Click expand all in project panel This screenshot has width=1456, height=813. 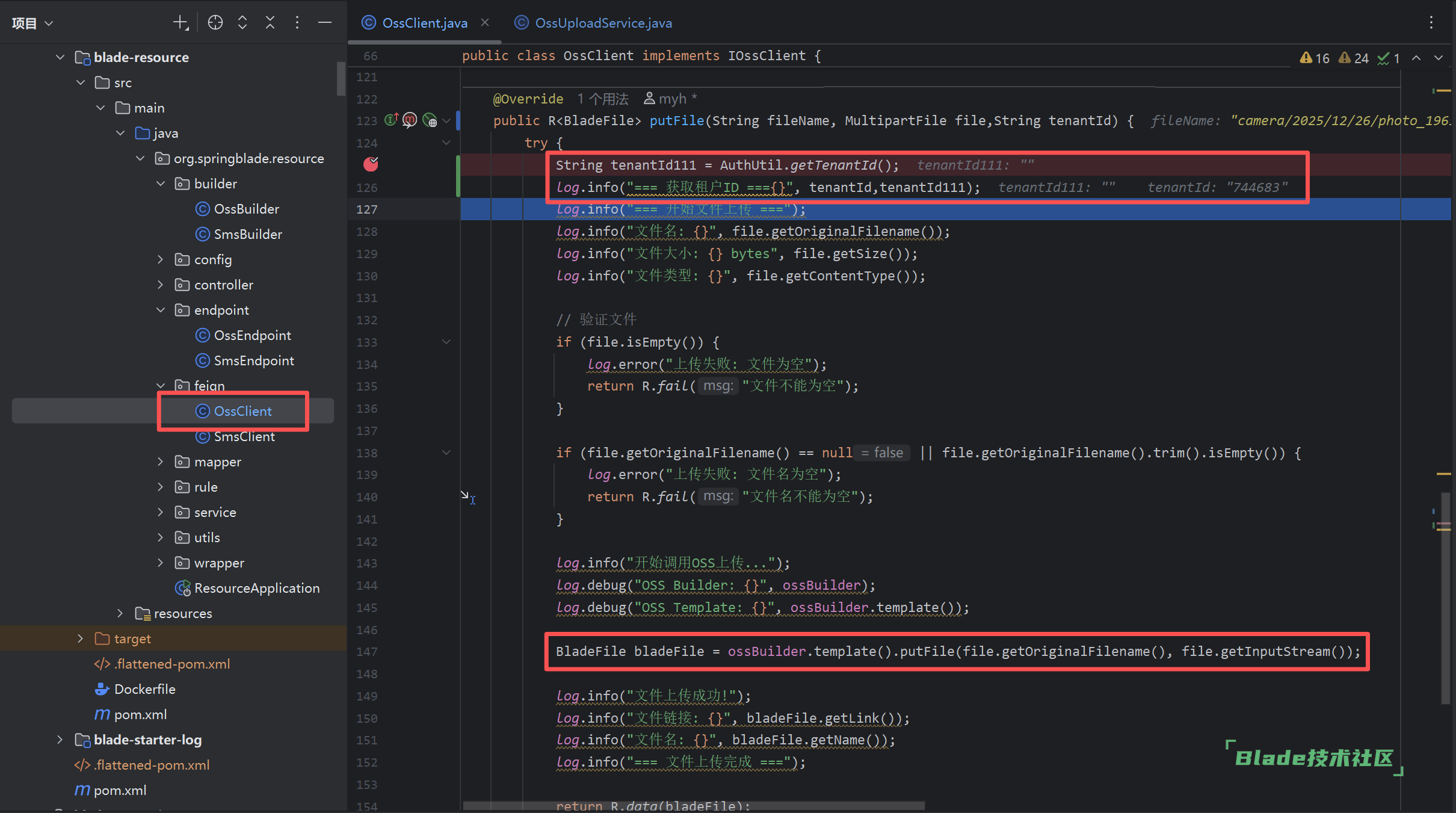pos(242,23)
